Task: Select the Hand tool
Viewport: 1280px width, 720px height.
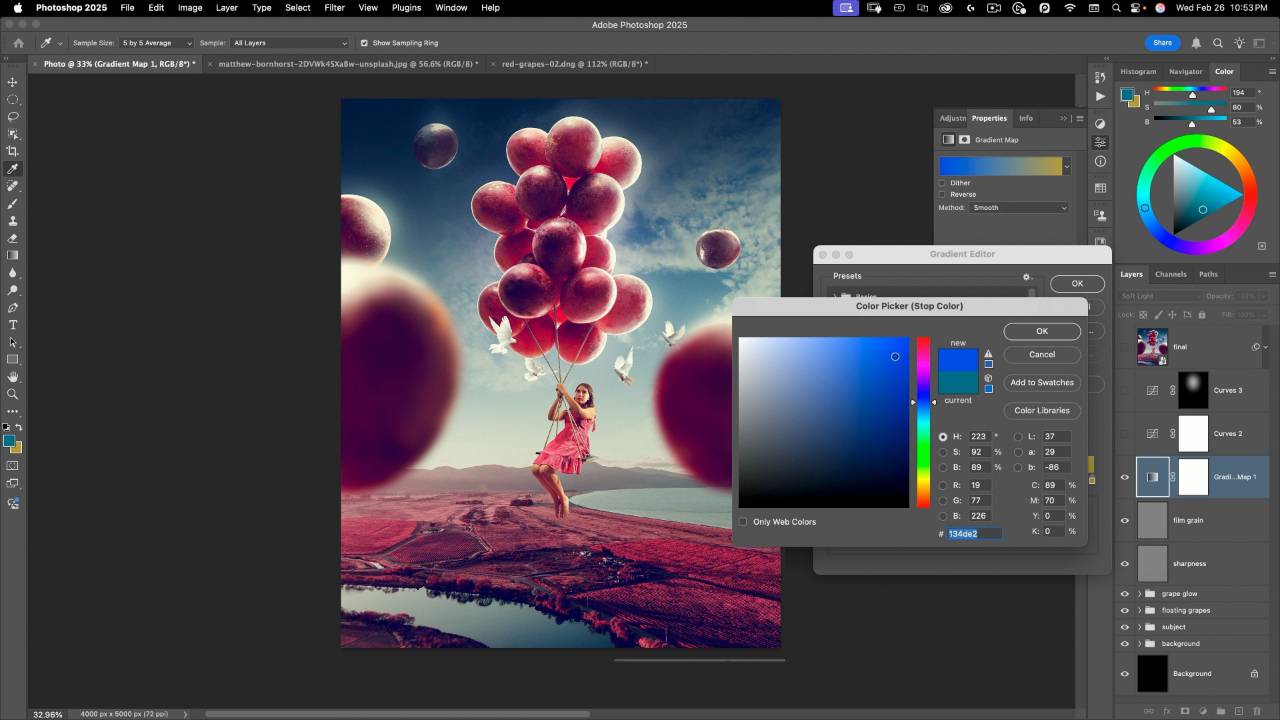Action: click(13, 377)
